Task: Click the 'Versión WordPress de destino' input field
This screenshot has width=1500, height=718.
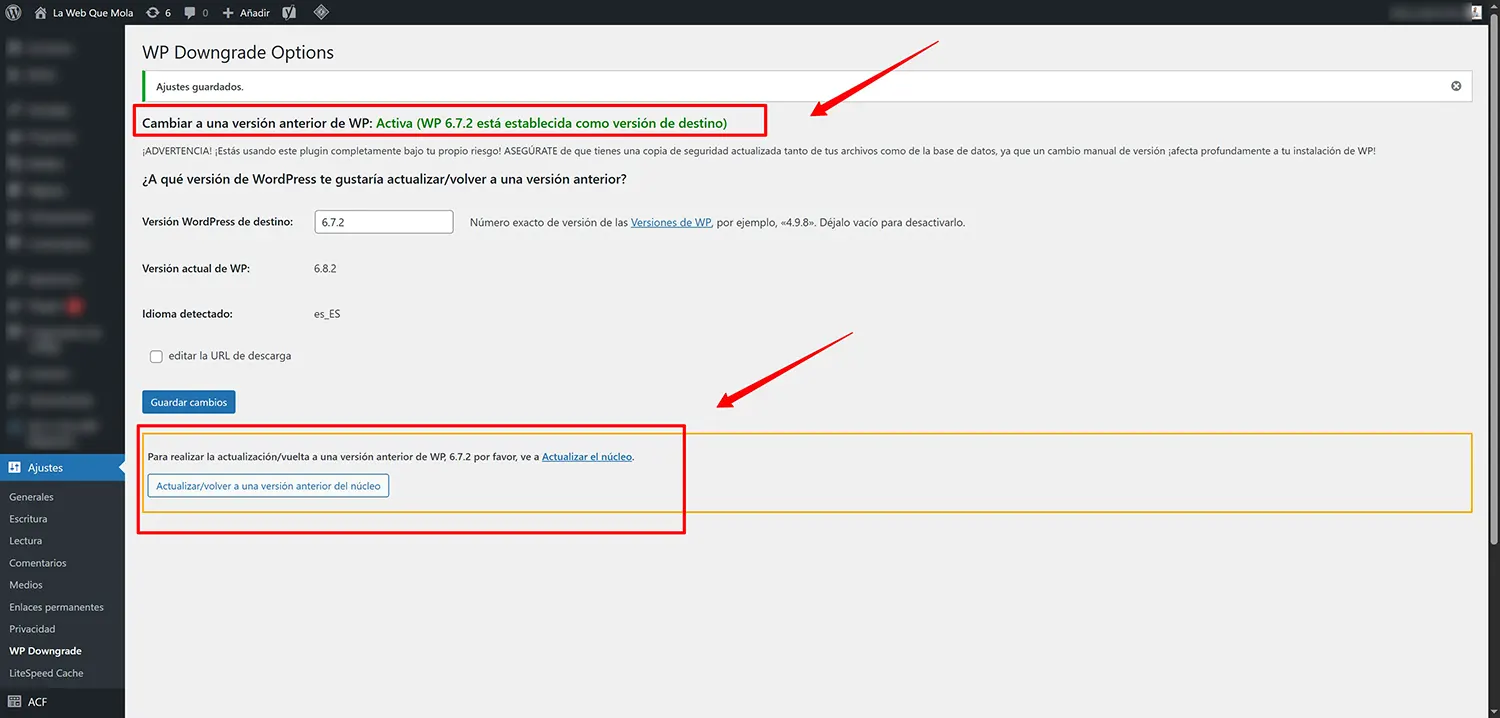Action: [383, 221]
